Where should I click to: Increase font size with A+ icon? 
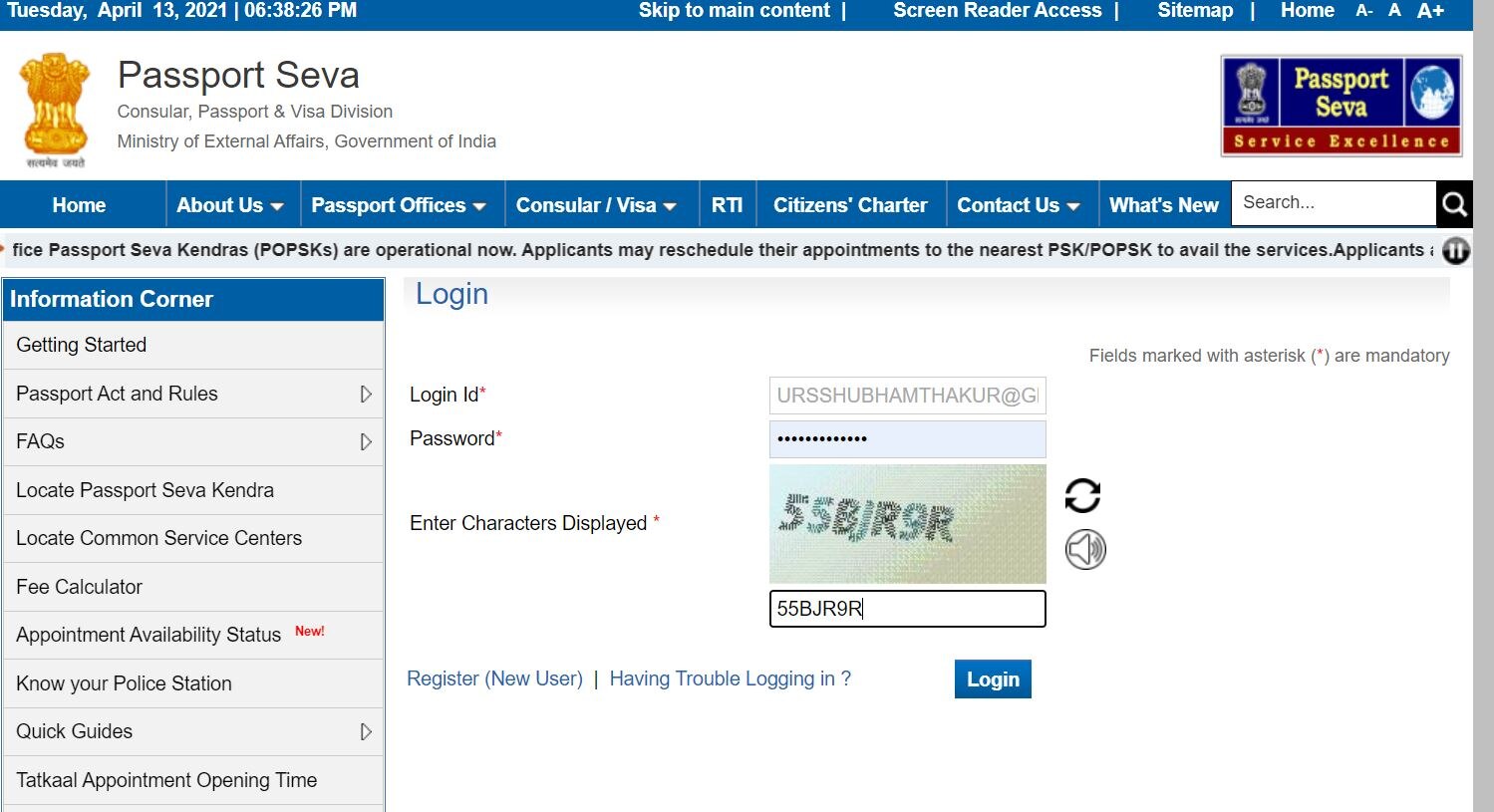pyautogui.click(x=1430, y=11)
